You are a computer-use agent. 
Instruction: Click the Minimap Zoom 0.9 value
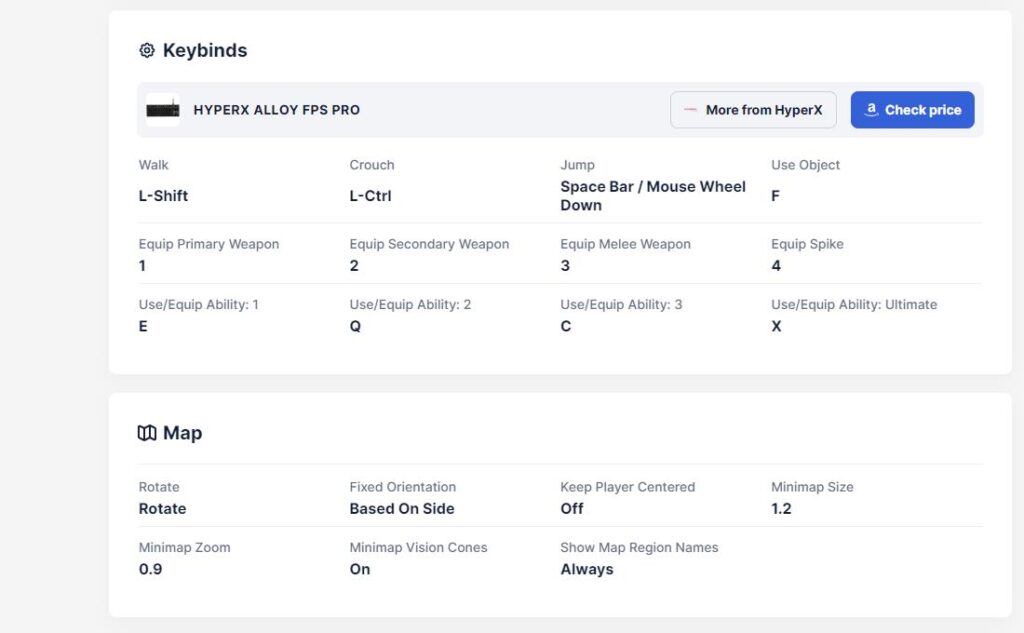point(150,569)
